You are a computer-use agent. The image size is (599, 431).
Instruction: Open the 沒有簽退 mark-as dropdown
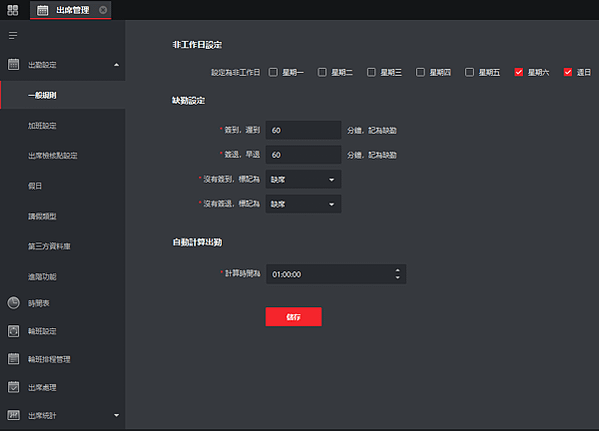[x=303, y=204]
